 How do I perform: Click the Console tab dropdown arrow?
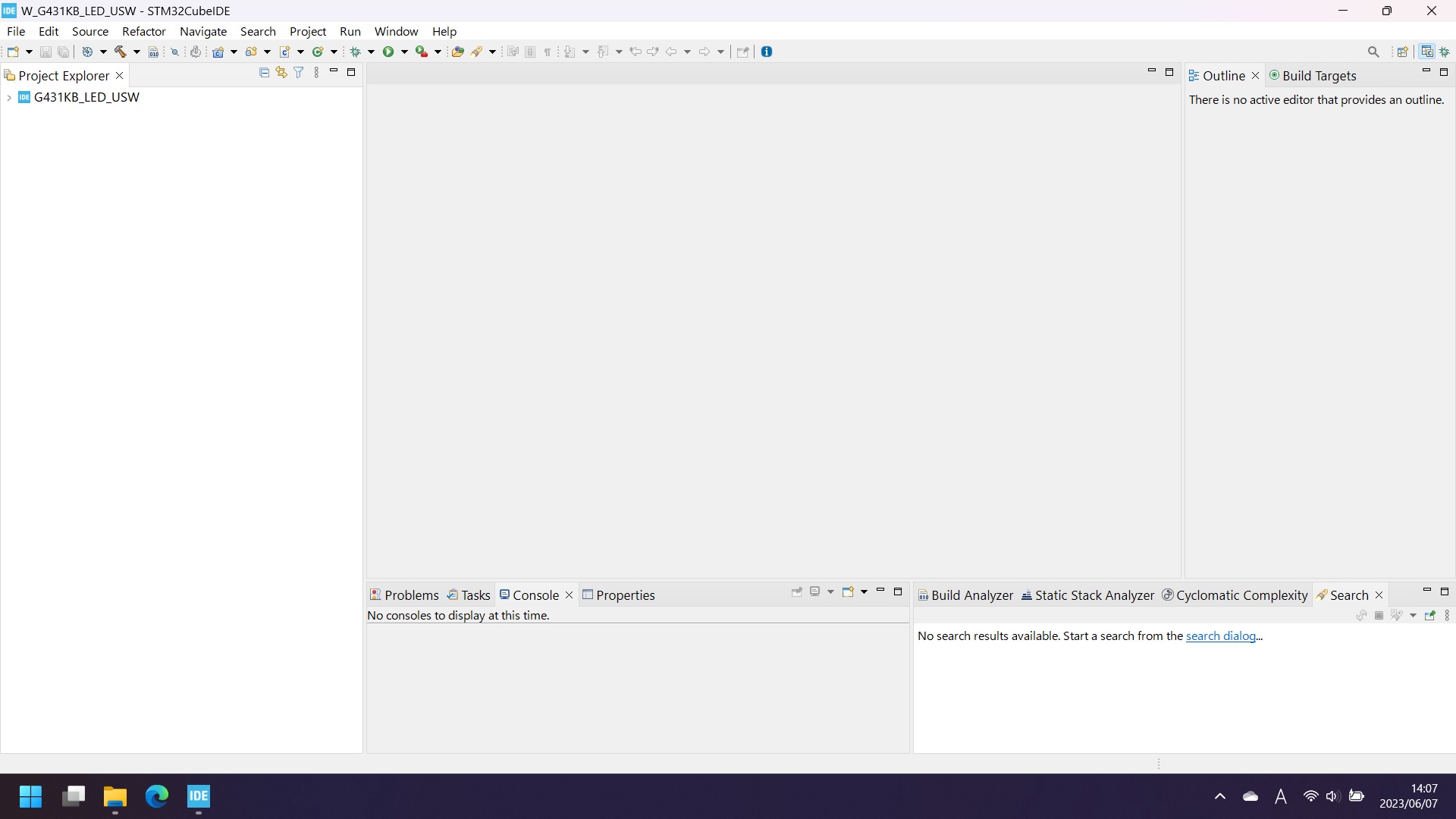click(x=831, y=595)
